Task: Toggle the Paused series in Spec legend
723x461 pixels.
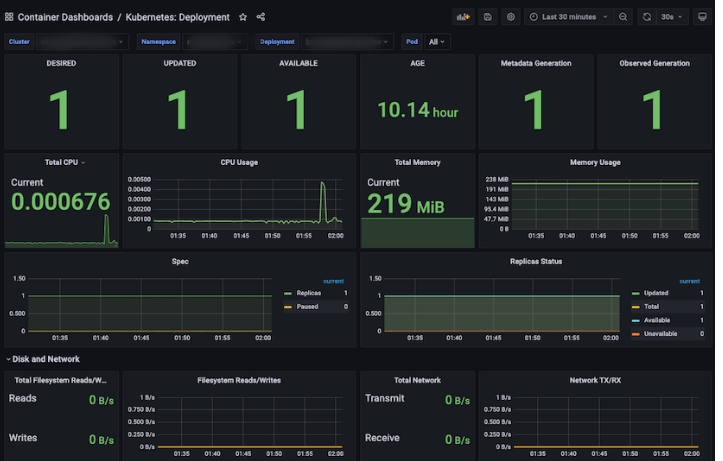Action: [x=307, y=307]
